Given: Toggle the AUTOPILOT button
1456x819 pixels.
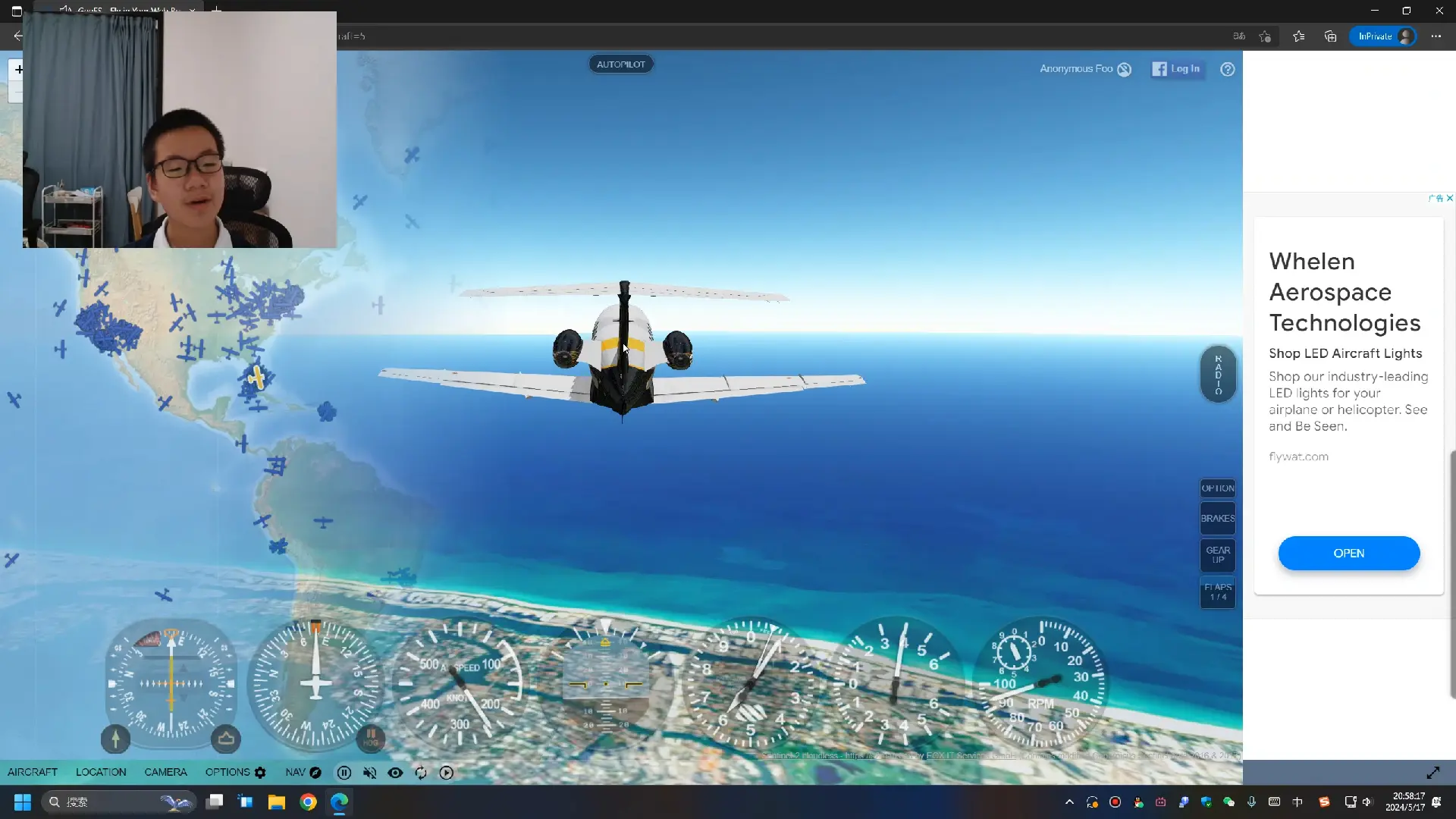Looking at the screenshot, I should pos(621,64).
